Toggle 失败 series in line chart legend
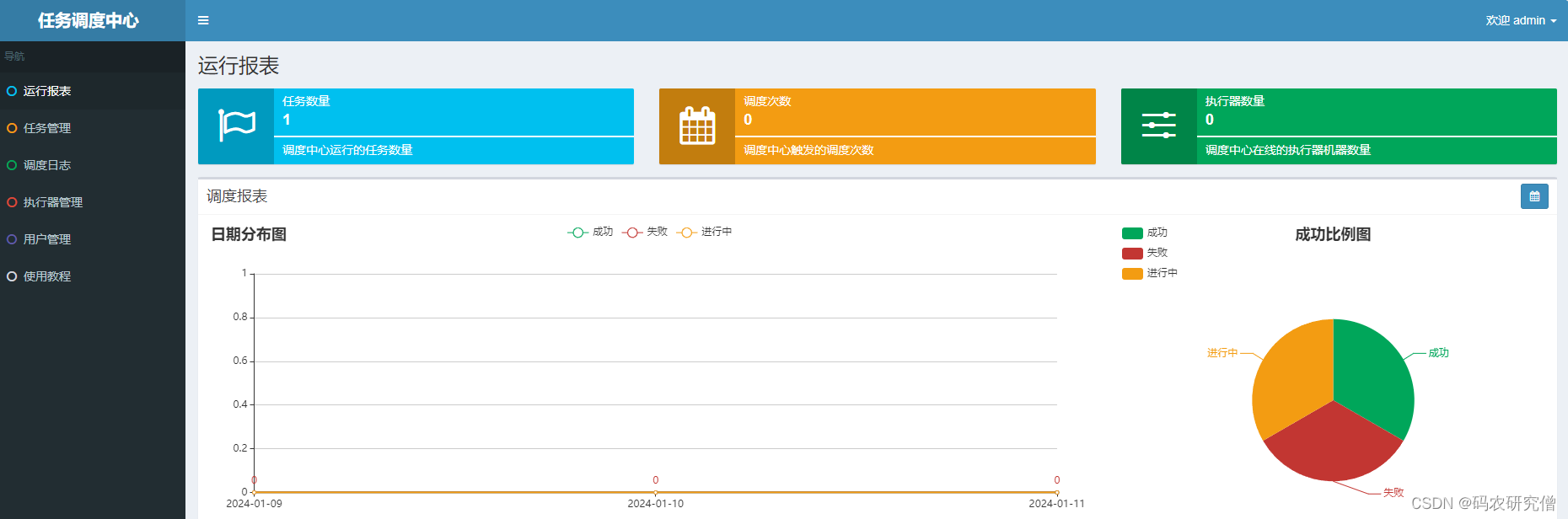Viewport: 1568px width, 519px height. [645, 232]
